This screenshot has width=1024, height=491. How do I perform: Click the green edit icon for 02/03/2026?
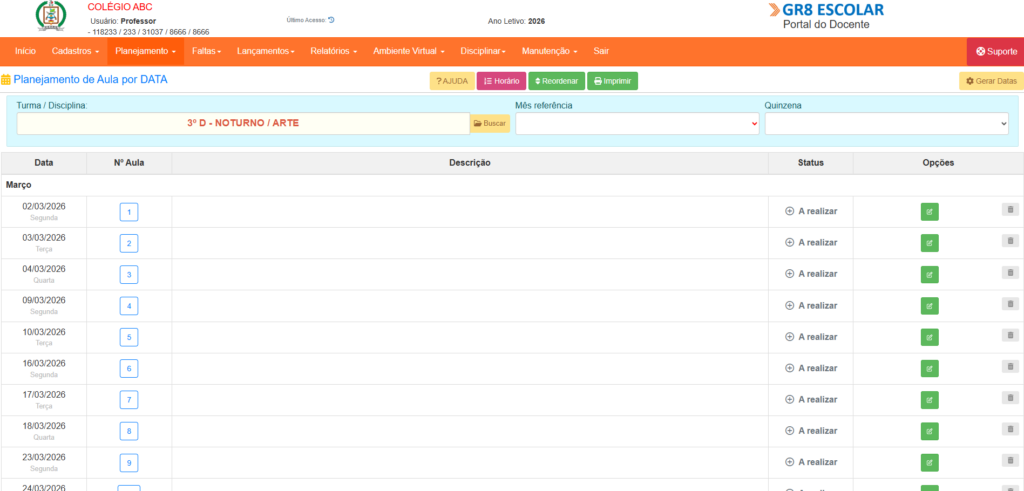click(x=929, y=211)
